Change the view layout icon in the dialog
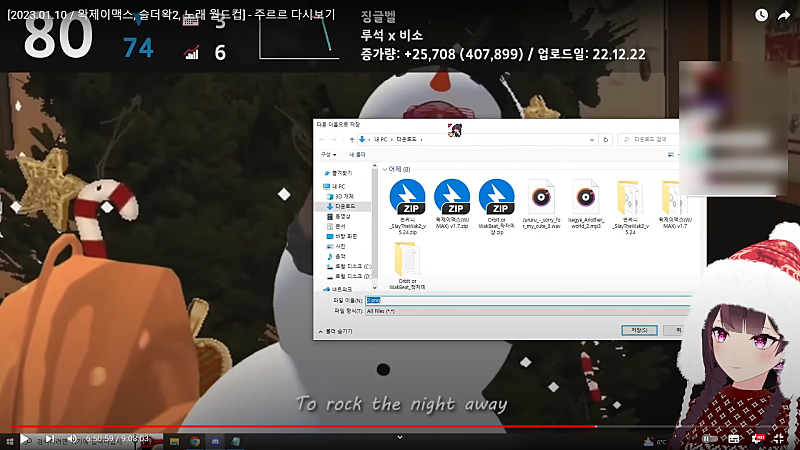Image resolution: width=800 pixels, height=450 pixels. point(671,155)
